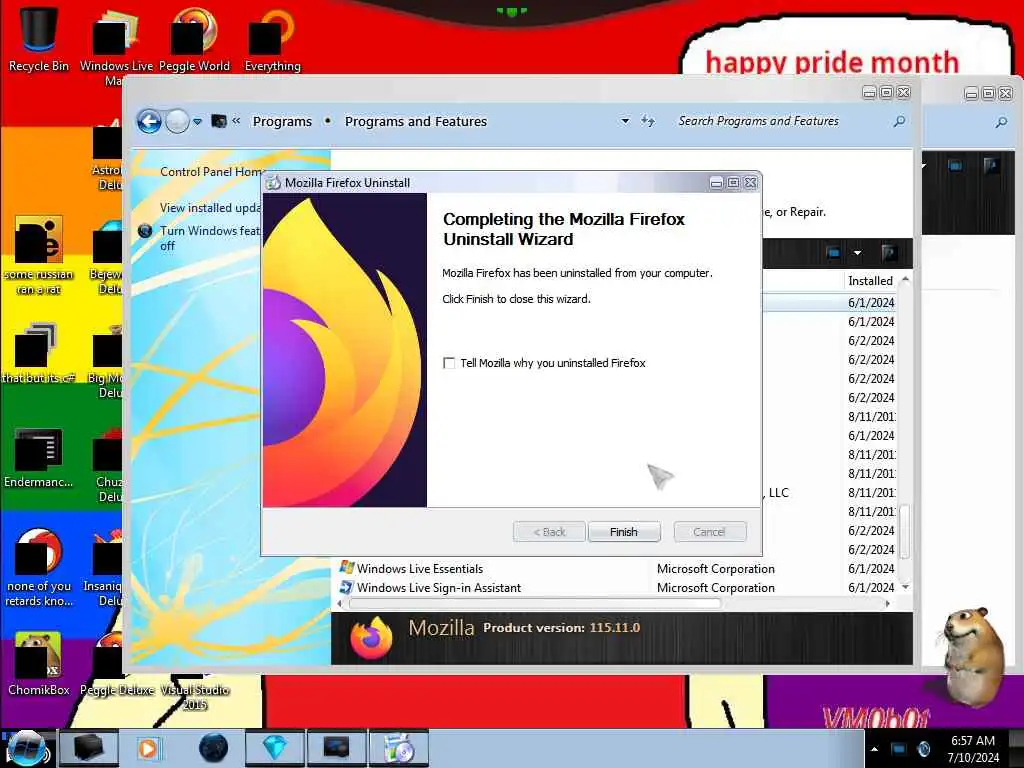
Task: Click the media player taskbar icon
Action: (x=148, y=748)
